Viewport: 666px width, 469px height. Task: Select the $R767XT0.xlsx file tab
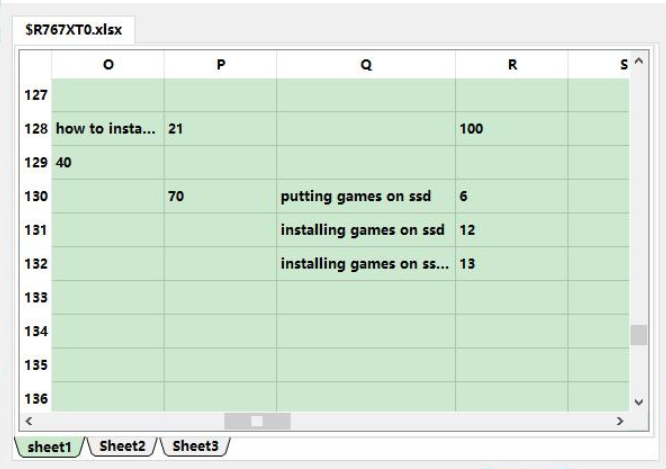[x=75, y=31]
